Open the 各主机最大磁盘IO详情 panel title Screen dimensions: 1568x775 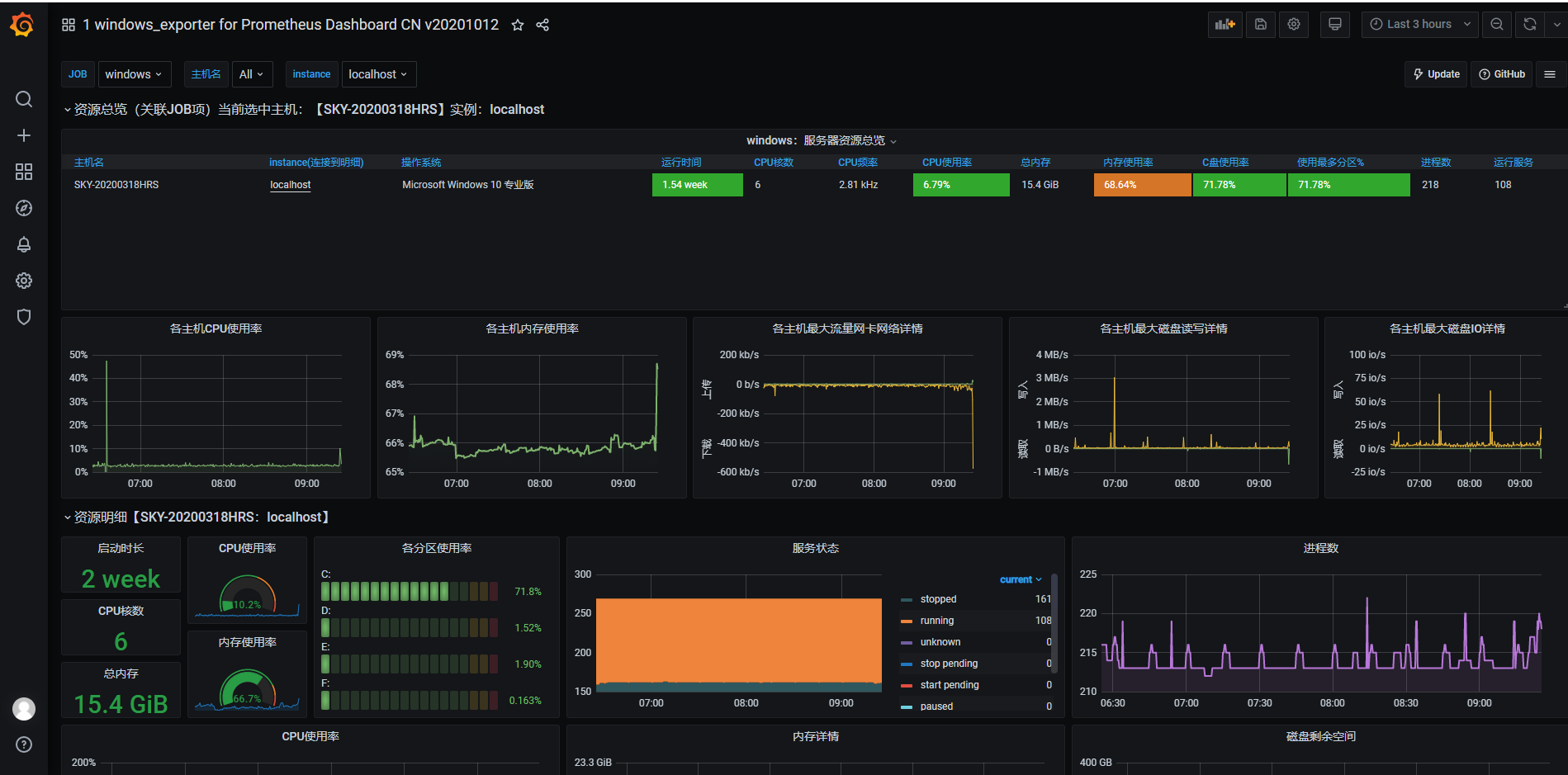tap(1447, 328)
